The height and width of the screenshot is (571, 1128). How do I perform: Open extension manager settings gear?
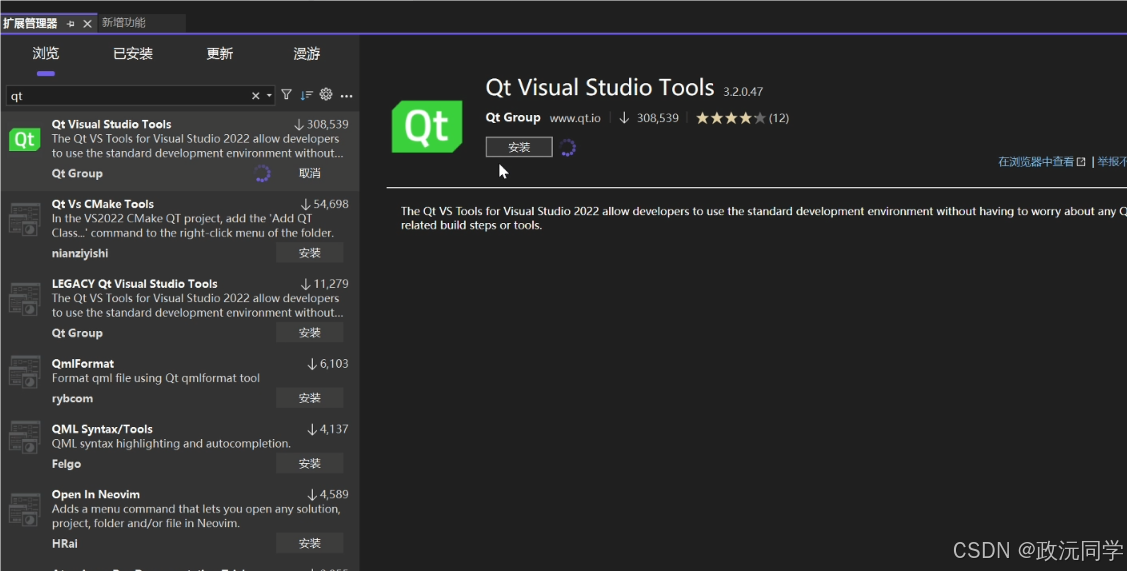(326, 94)
